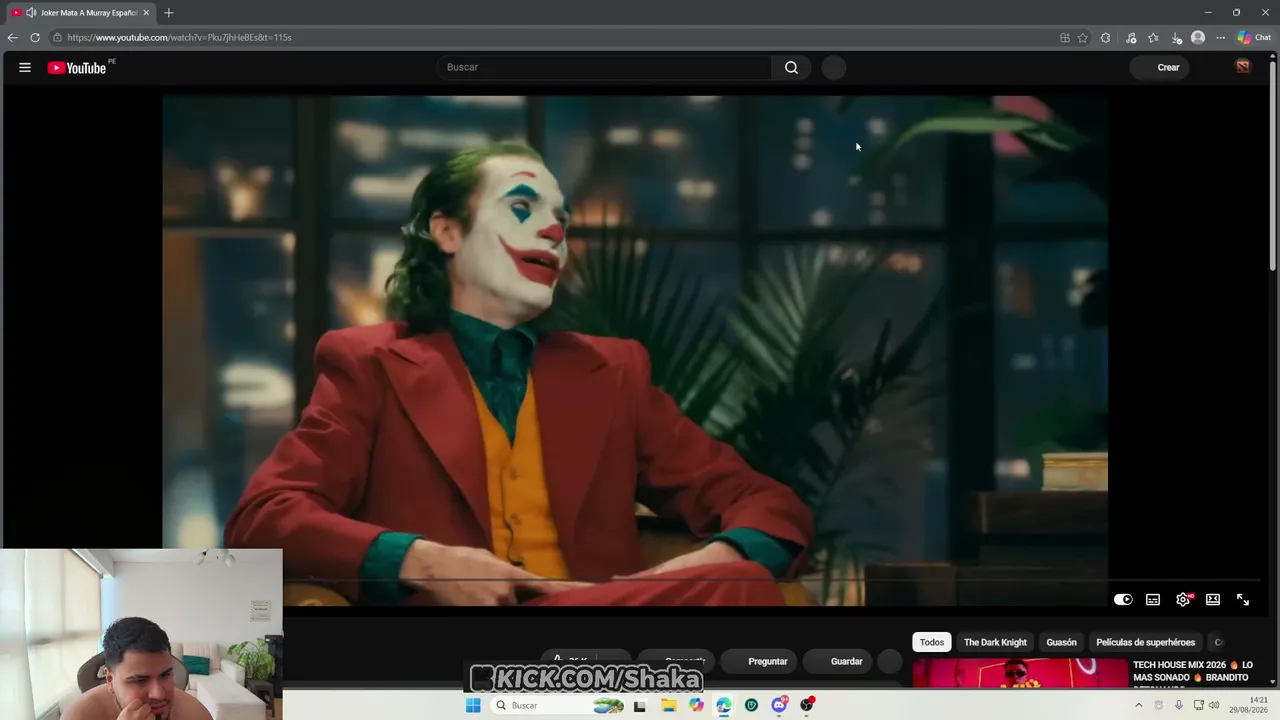Enter fullscreen on the video player
1280x720 pixels.
[1243, 600]
